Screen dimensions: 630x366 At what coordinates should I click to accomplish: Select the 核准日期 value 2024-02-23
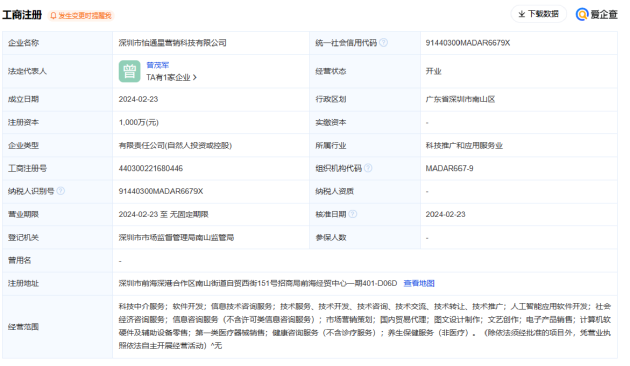pyautogui.click(x=445, y=215)
